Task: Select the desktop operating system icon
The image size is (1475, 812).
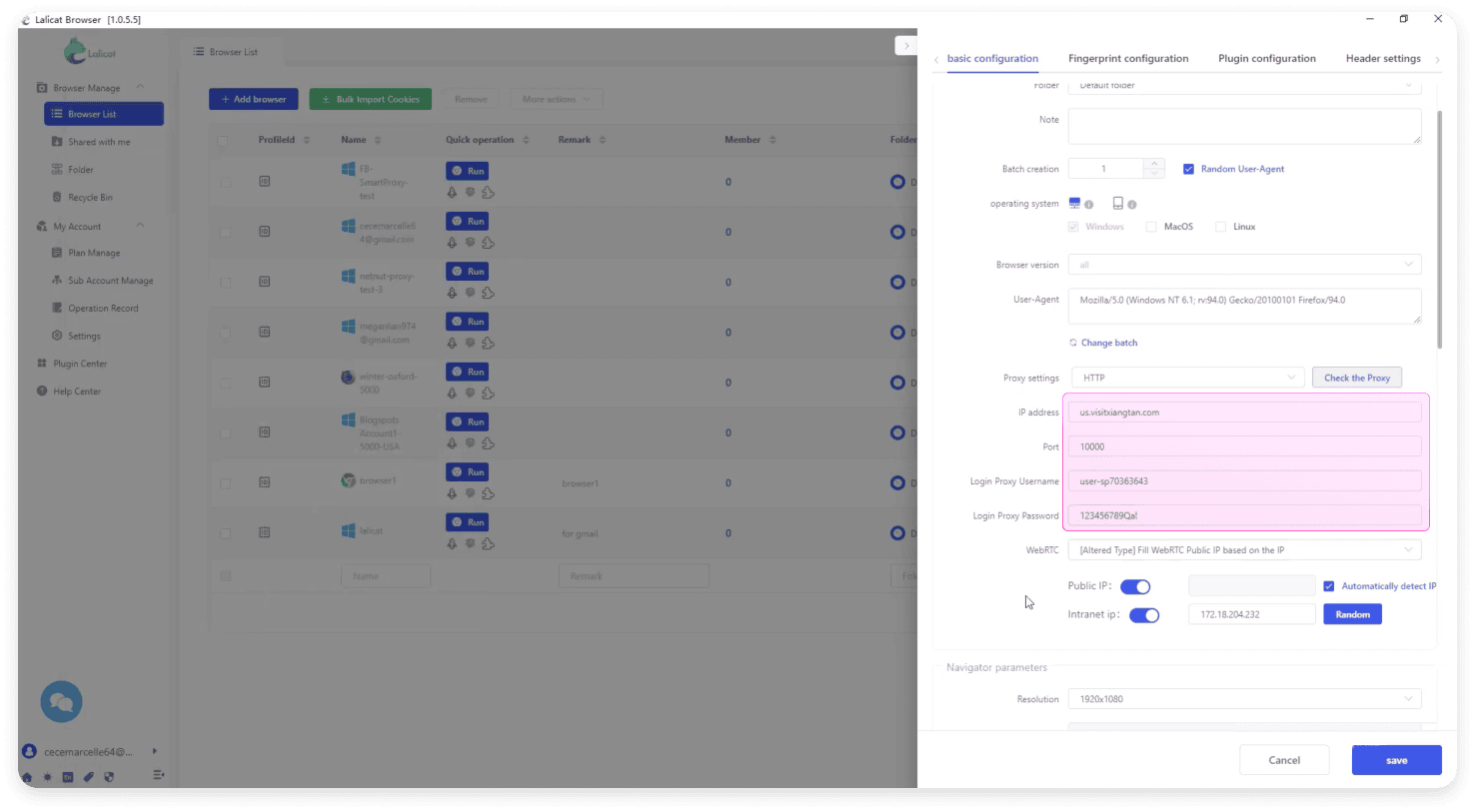Action: [x=1074, y=203]
